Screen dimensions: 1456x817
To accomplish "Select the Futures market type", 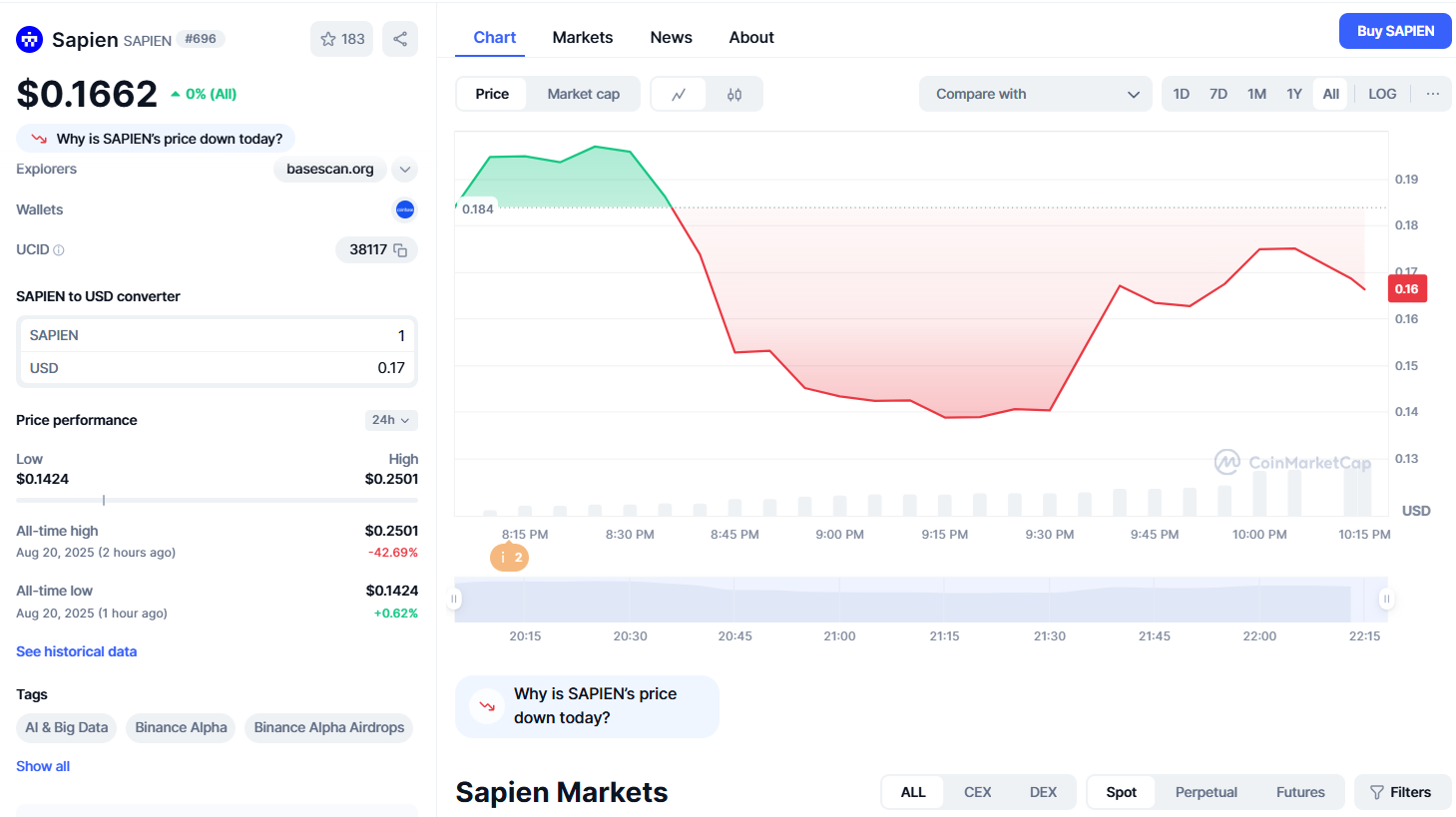I will coord(1300,792).
